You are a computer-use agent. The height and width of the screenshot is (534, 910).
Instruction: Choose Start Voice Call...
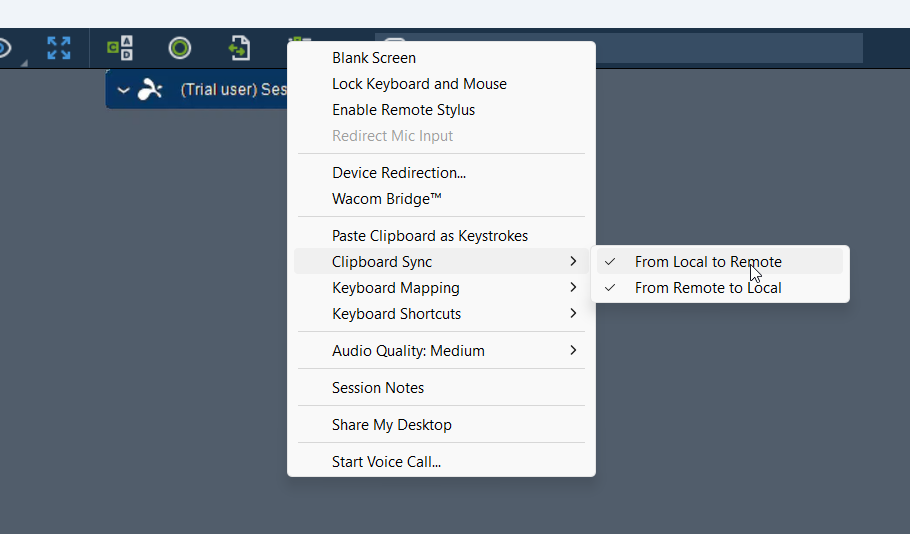click(x=441, y=462)
